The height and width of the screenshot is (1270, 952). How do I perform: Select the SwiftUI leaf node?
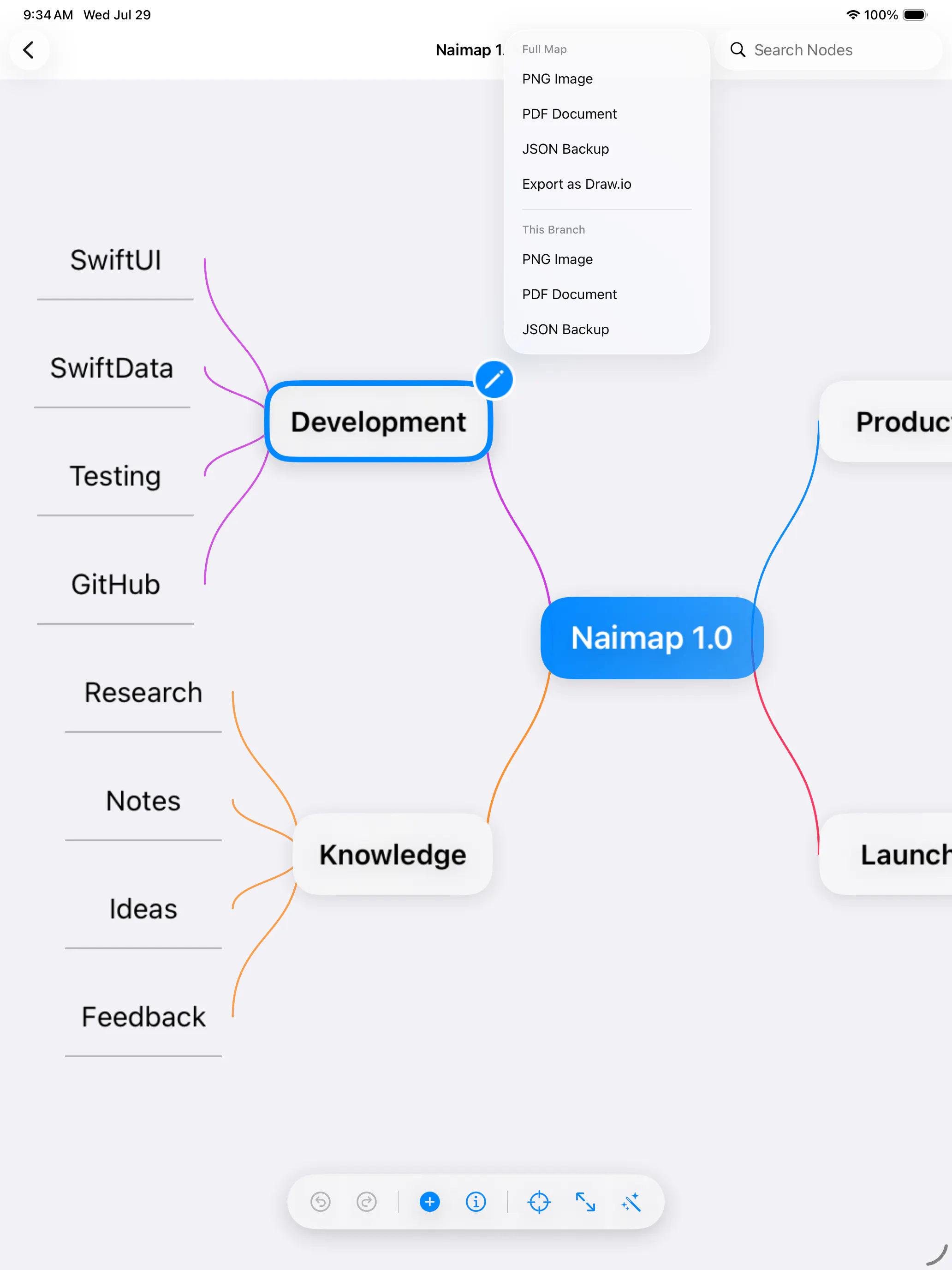pyautogui.click(x=115, y=260)
